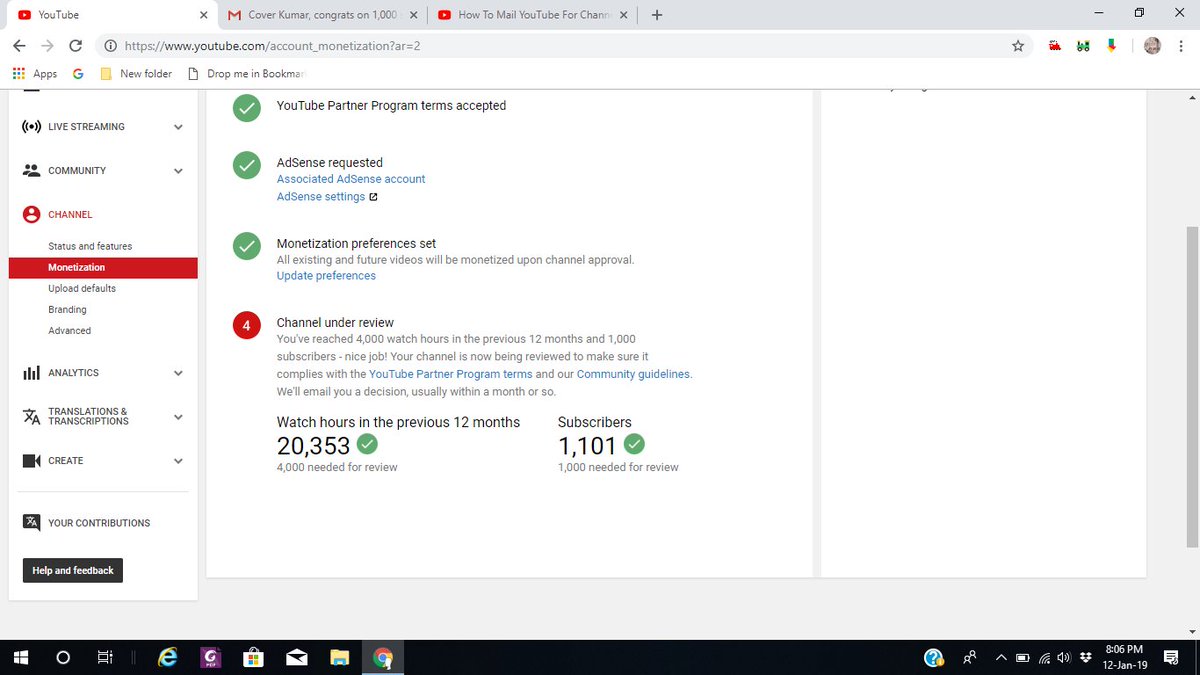This screenshot has height=675, width=1200.
Task: Go to Branding settings
Action: pyautogui.click(x=67, y=310)
